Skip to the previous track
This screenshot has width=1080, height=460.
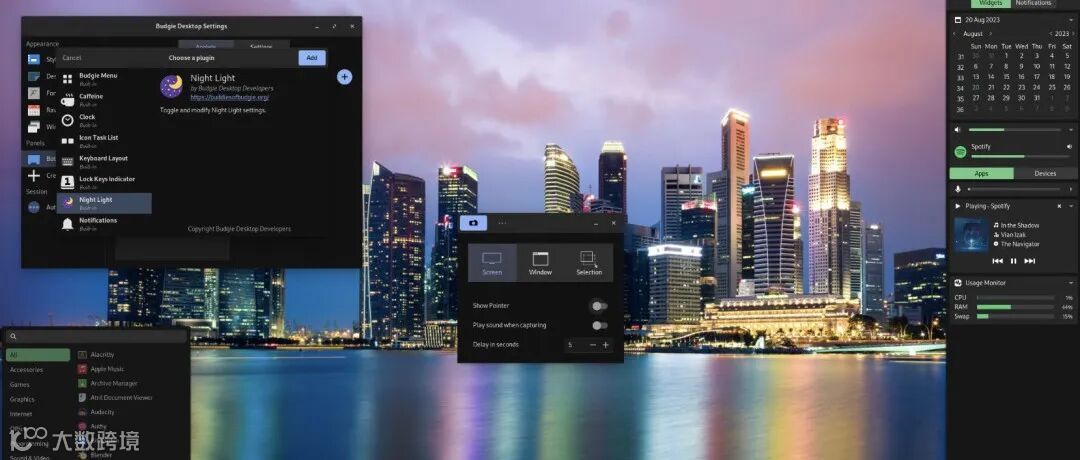point(997,261)
